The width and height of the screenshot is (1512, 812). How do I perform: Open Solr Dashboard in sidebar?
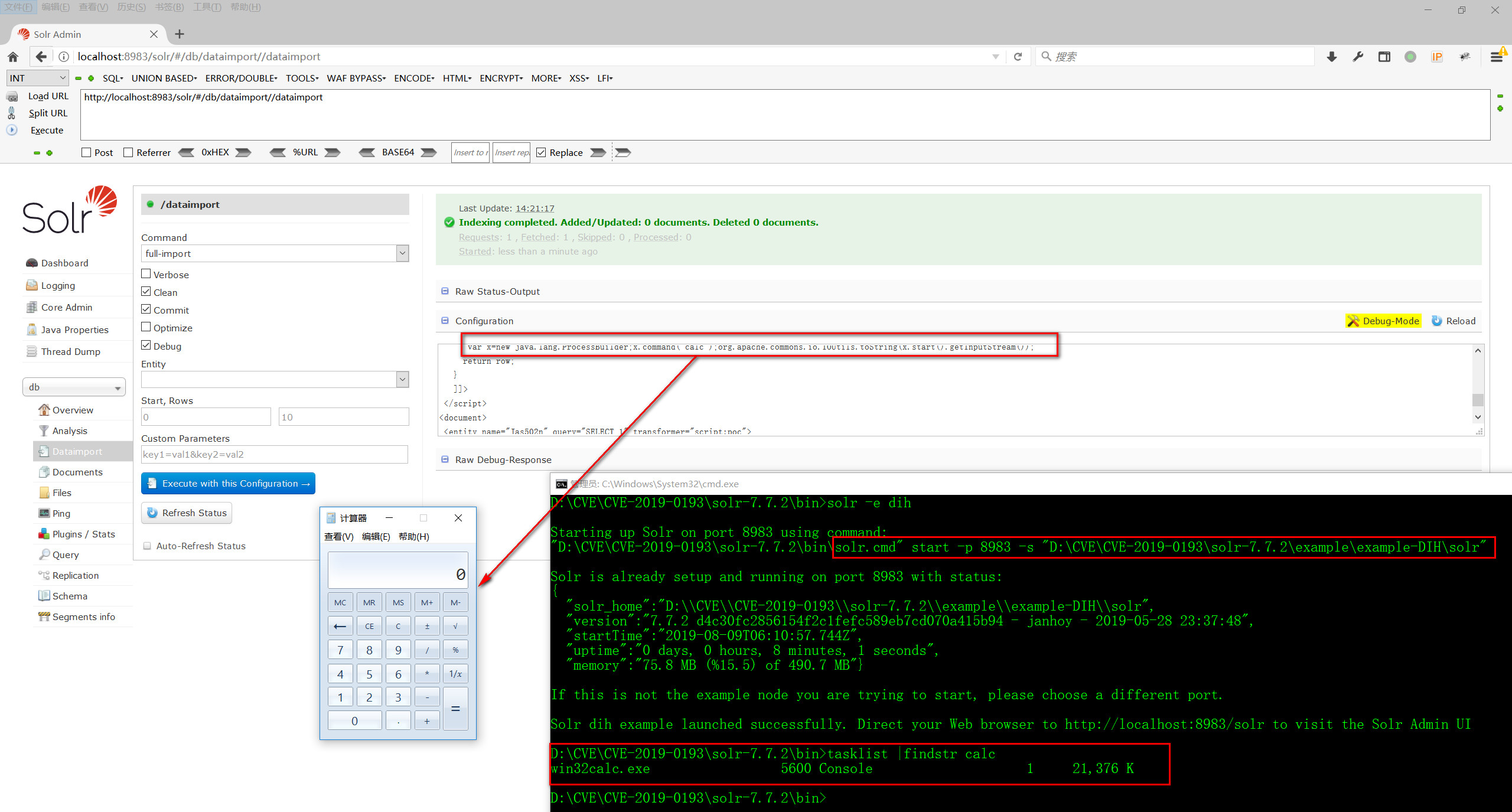pos(64,263)
